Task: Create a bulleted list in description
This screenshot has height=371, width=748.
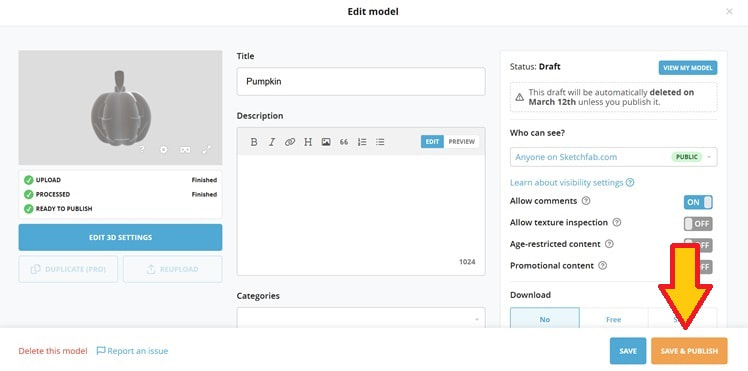Action: pyautogui.click(x=380, y=142)
